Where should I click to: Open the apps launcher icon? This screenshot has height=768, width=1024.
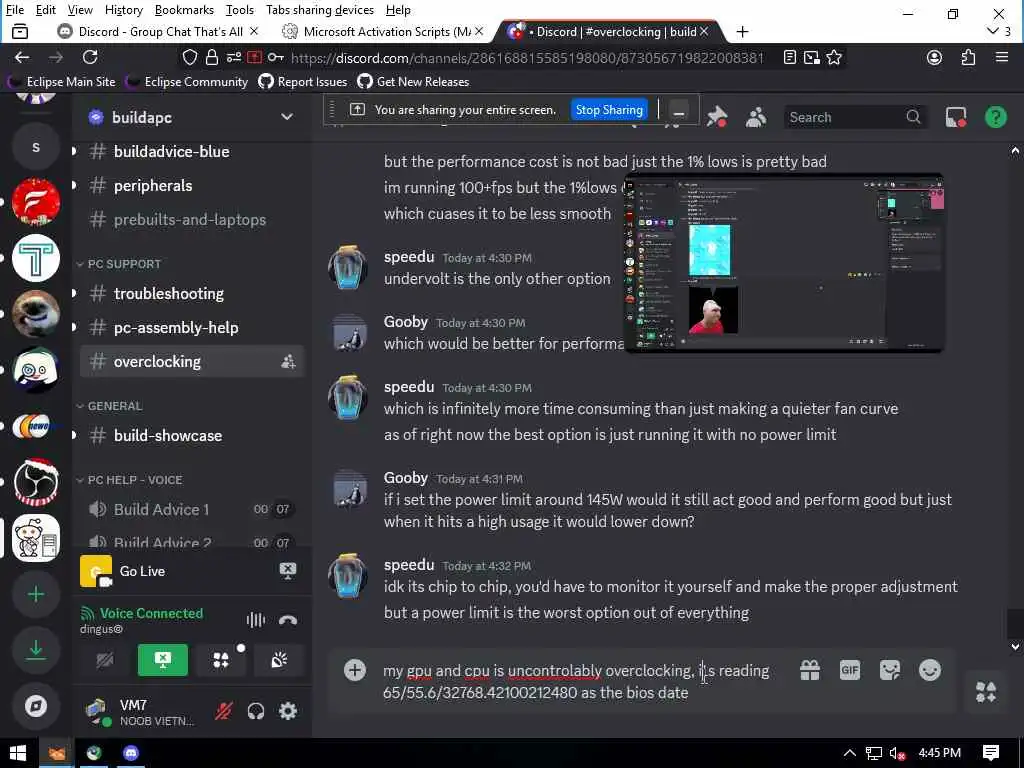pyautogui.click(x=986, y=692)
